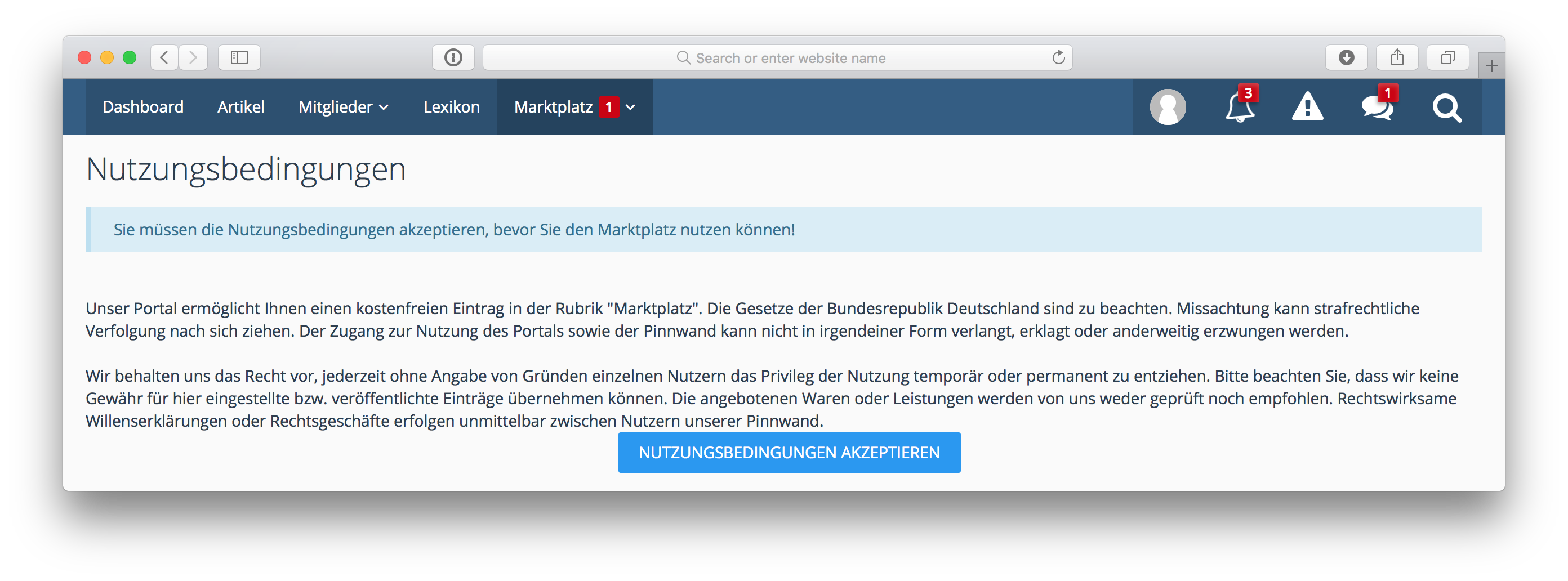Image resolution: width=1568 pixels, height=581 pixels.
Task: Click the Nutzungsbedingungen page heading
Action: [x=246, y=169]
